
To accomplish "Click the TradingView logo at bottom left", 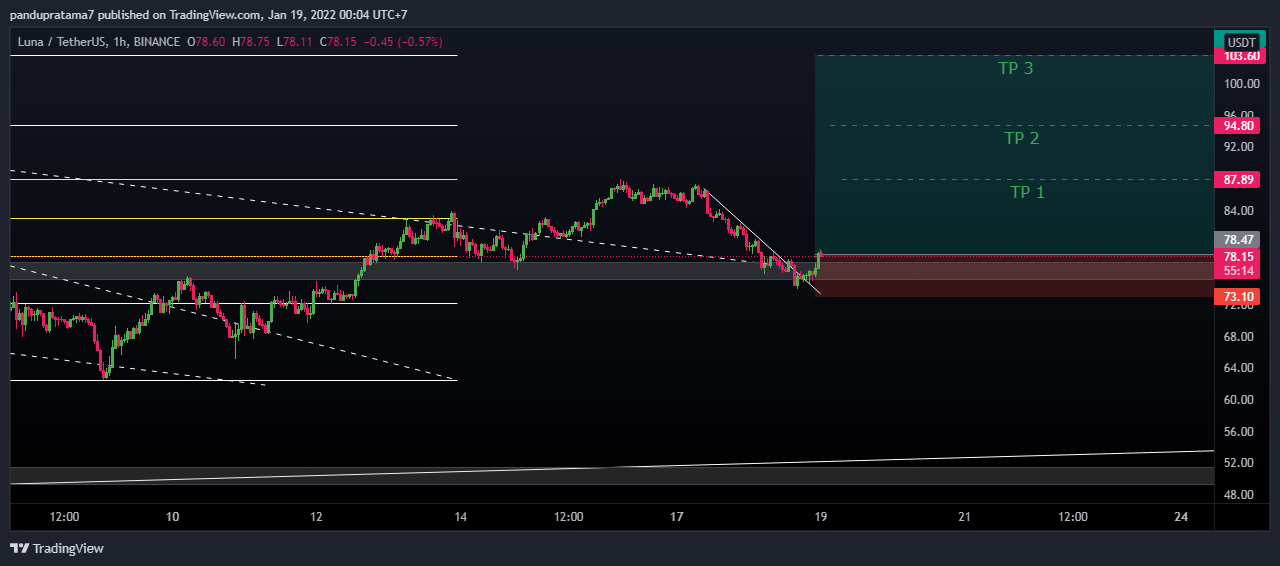I will (x=57, y=548).
